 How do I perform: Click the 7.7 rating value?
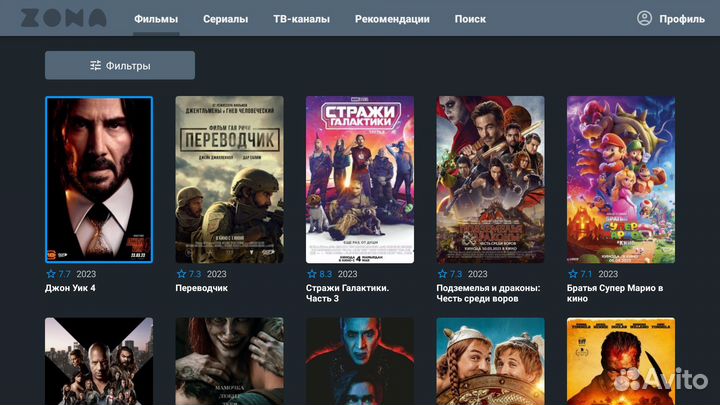pos(65,274)
